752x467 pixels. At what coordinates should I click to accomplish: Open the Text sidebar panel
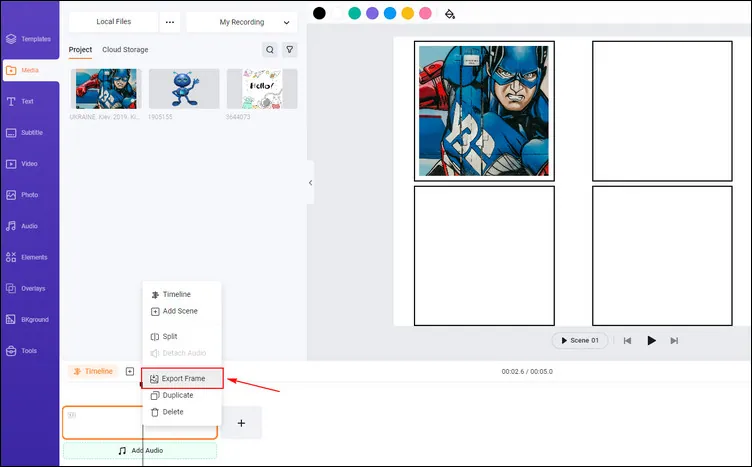click(x=20, y=101)
